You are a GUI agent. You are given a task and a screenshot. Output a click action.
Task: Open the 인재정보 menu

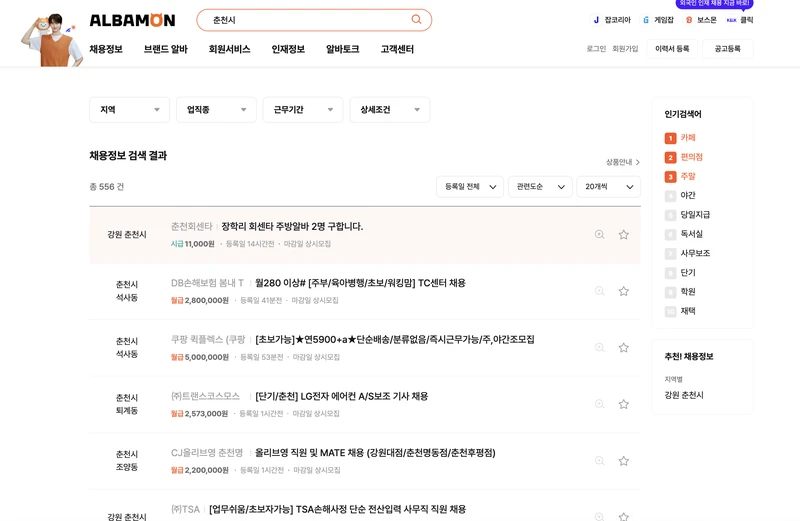[x=288, y=49]
